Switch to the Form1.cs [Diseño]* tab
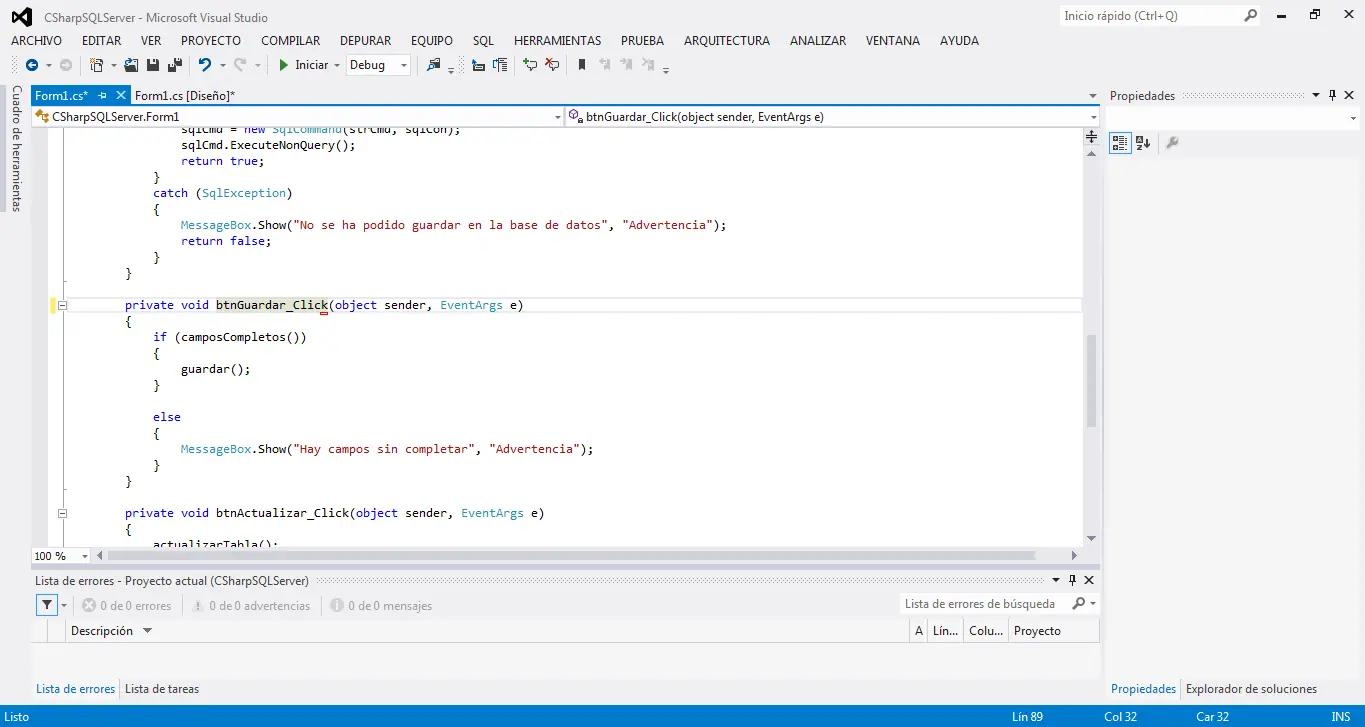The width and height of the screenshot is (1365, 727). 185,96
